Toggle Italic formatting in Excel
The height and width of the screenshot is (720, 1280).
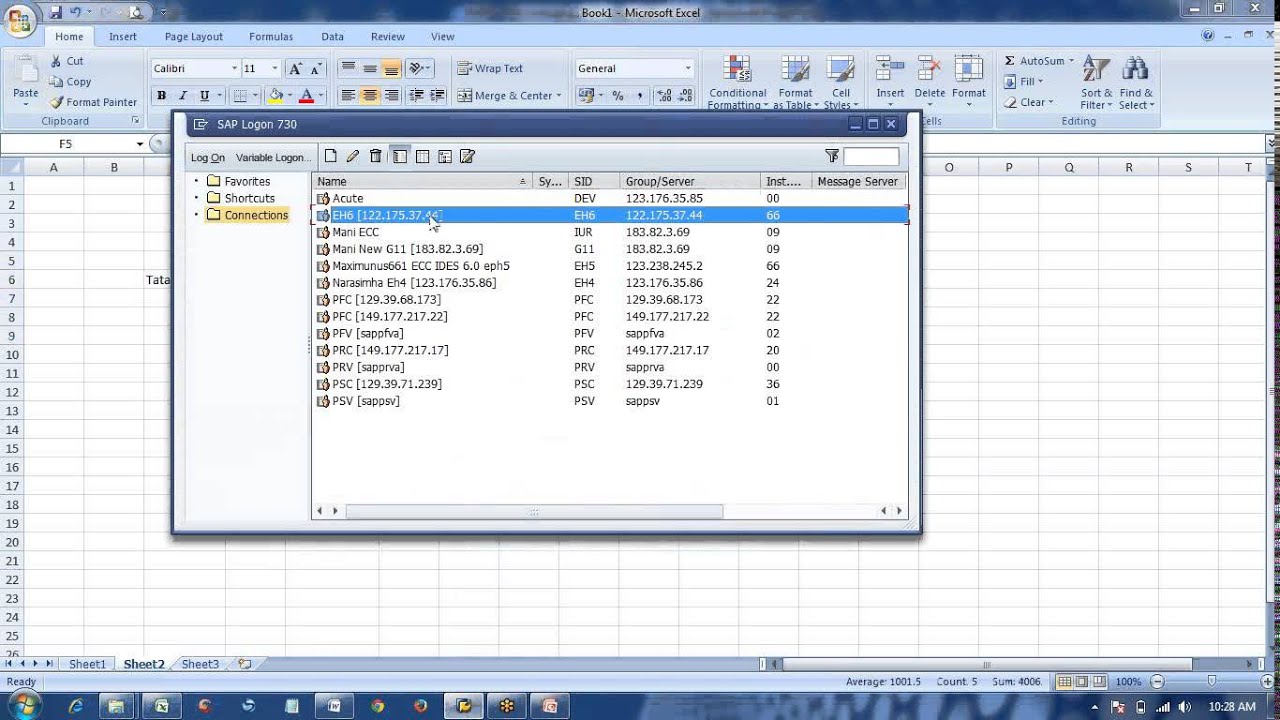(183, 96)
